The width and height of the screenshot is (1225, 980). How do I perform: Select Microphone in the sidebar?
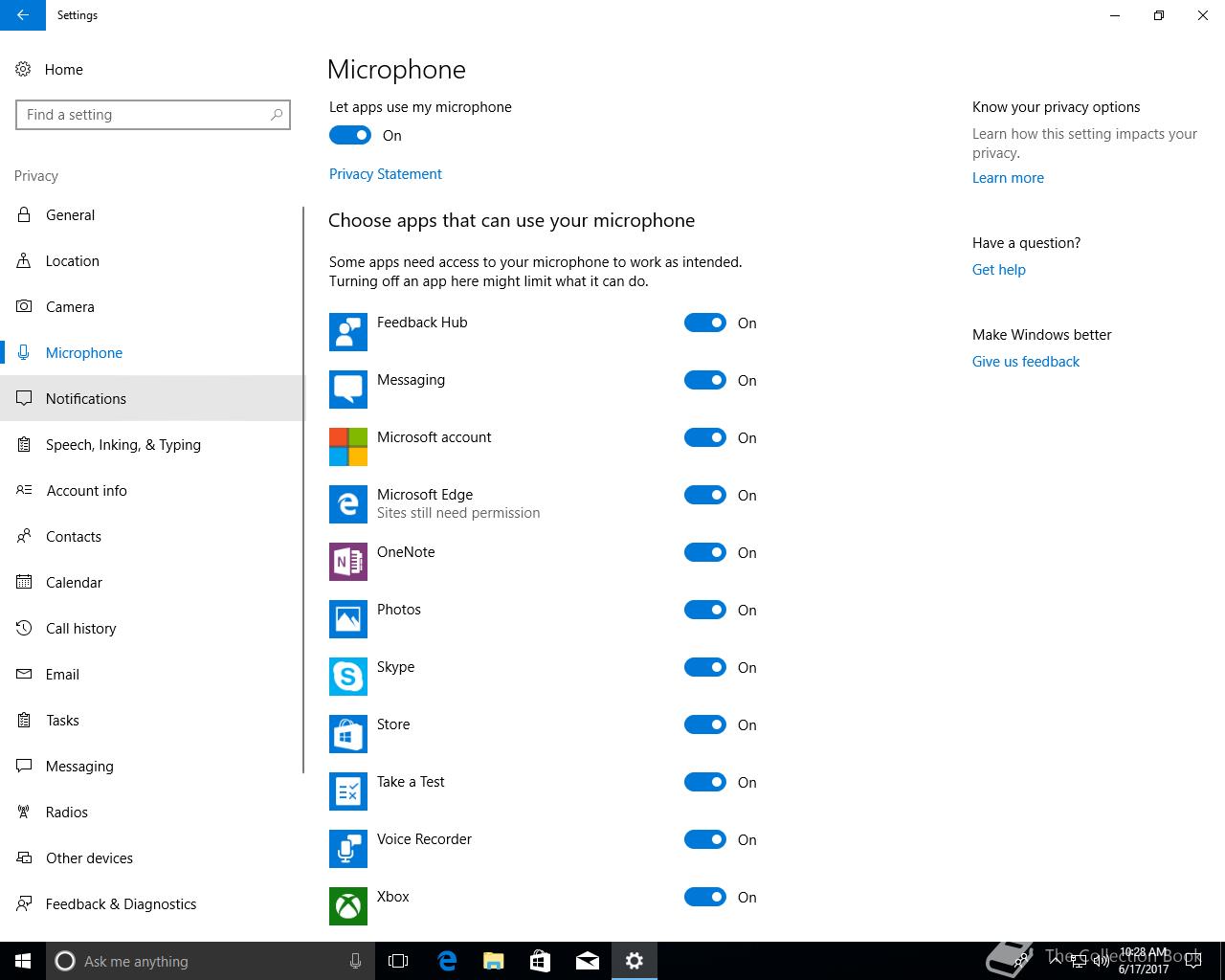(151, 352)
